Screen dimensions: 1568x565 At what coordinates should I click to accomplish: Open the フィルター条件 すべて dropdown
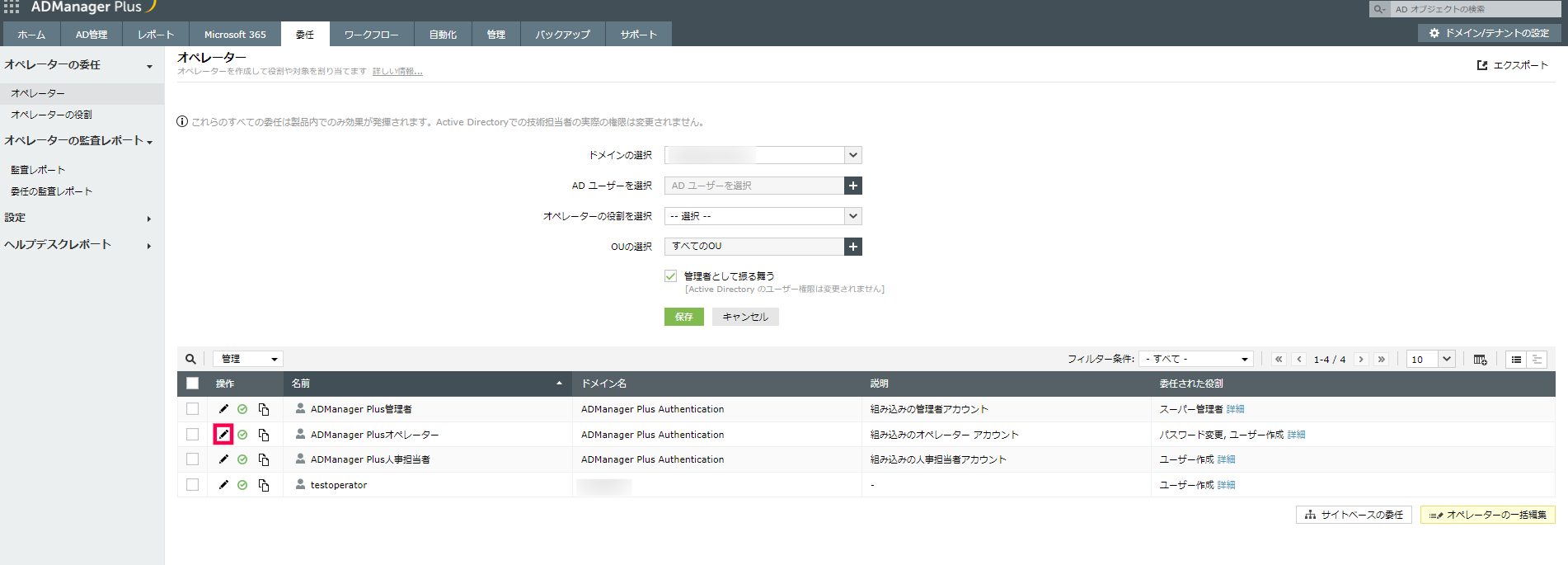click(x=1196, y=359)
